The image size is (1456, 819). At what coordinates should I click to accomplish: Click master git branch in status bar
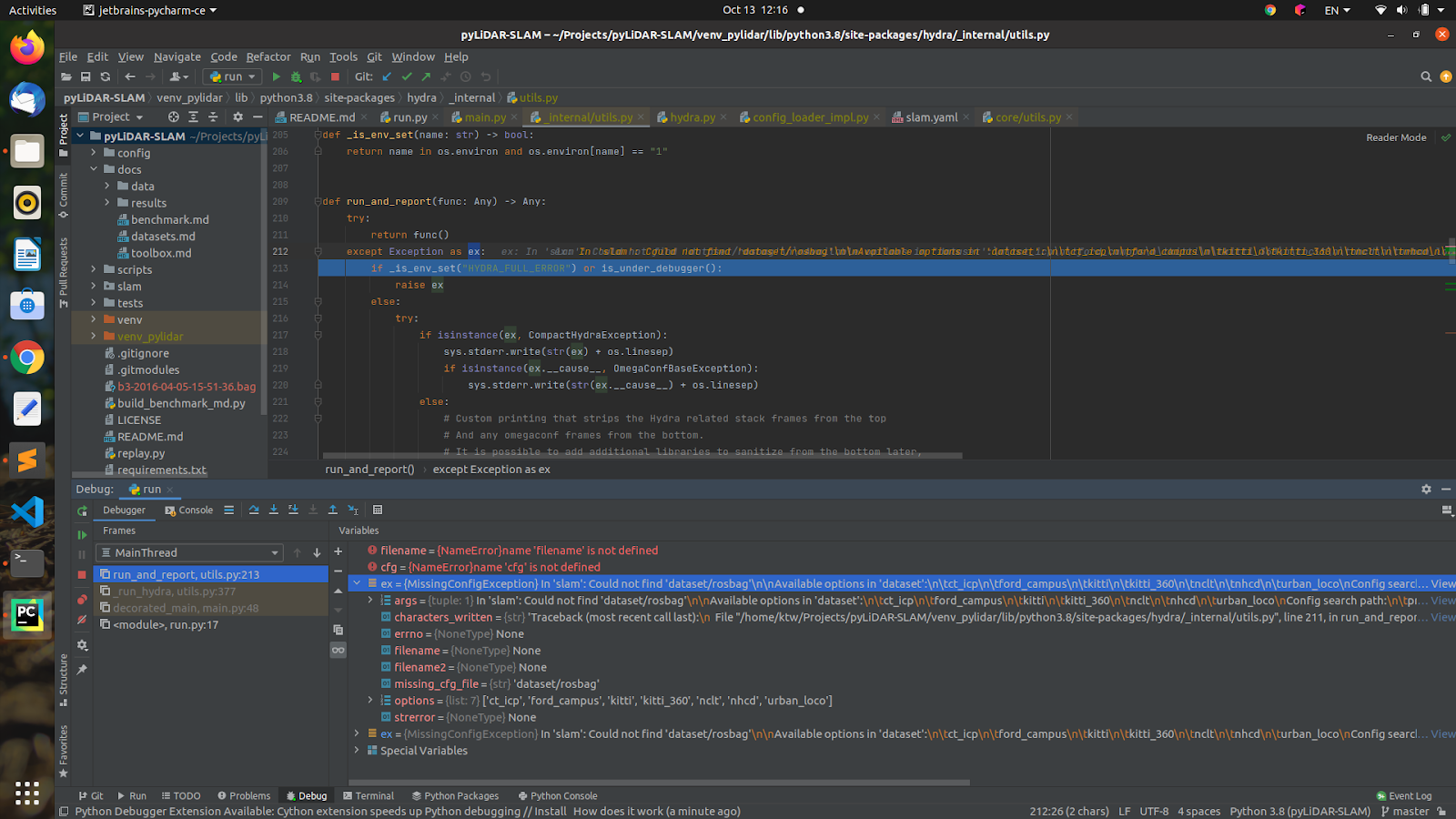[1405, 812]
